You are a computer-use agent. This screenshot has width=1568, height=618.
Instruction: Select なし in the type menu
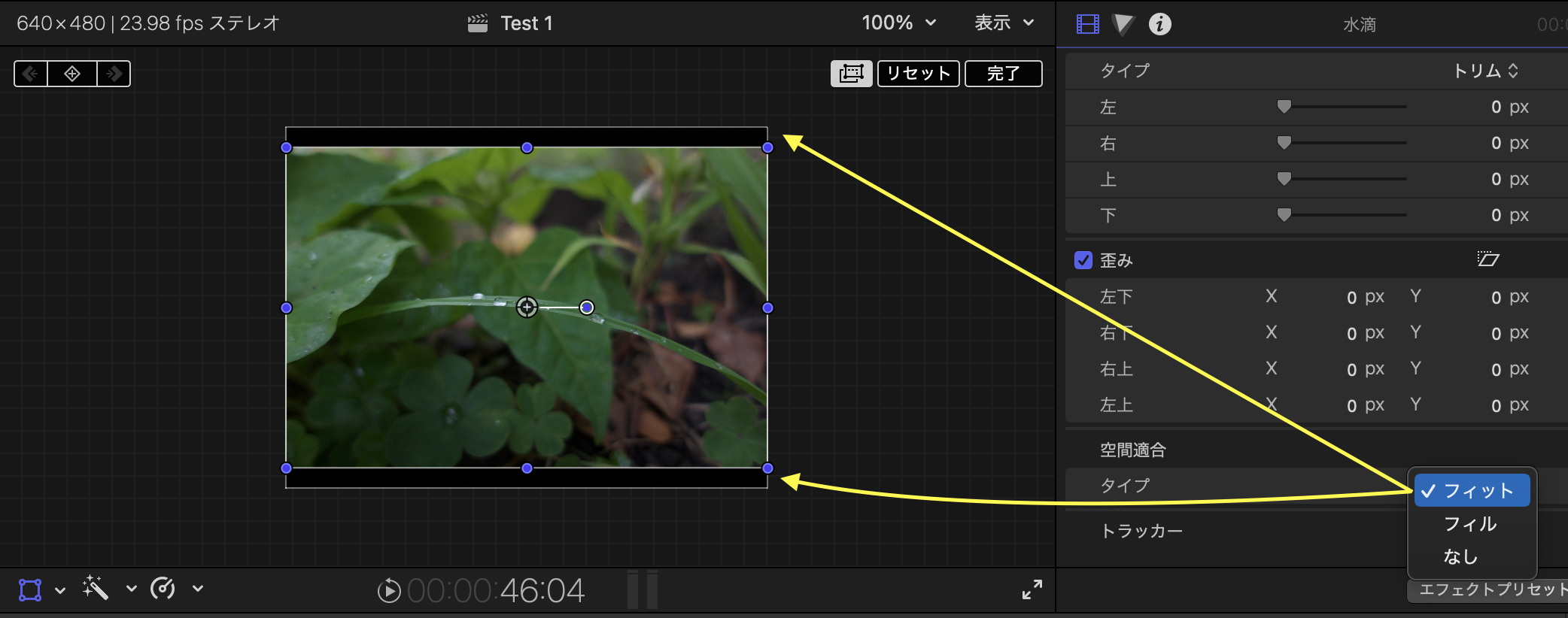1460,556
